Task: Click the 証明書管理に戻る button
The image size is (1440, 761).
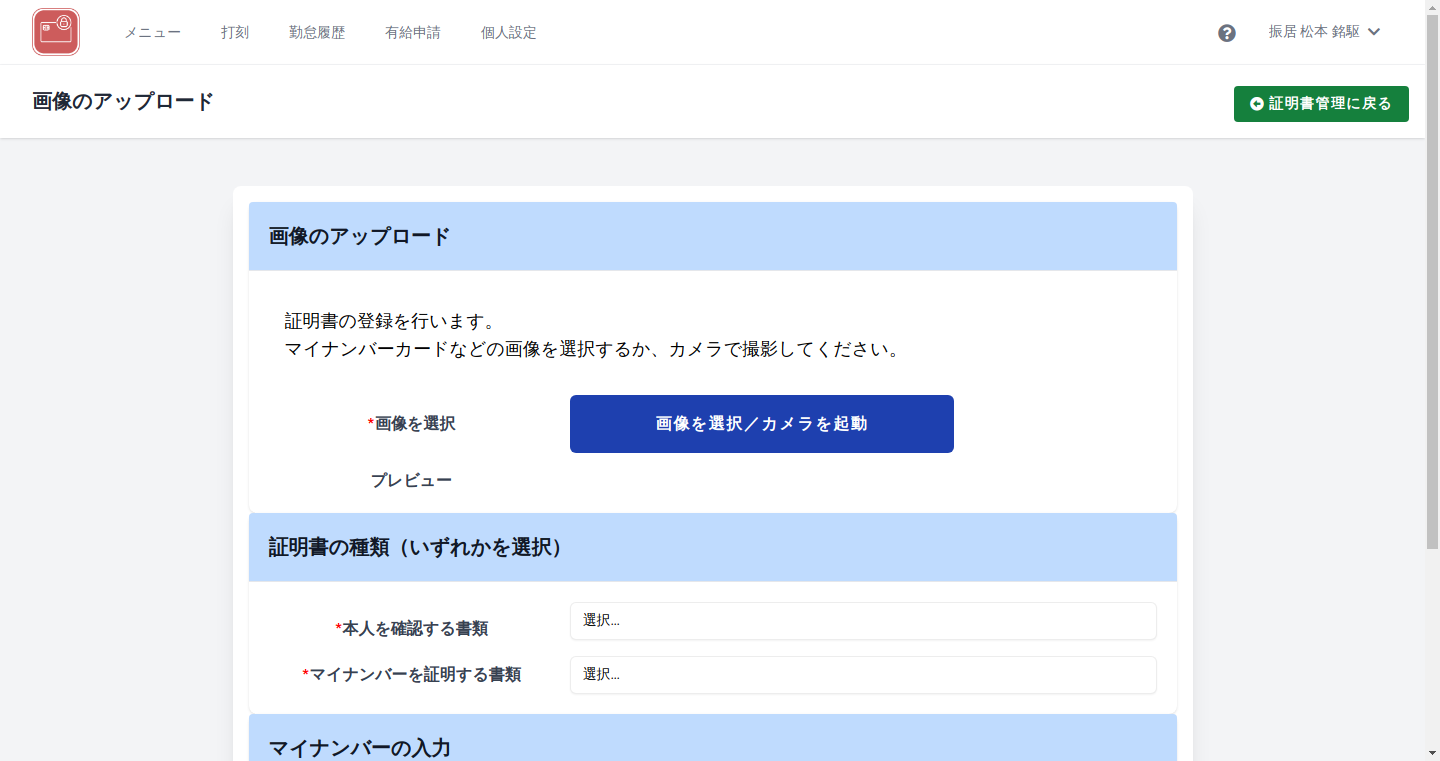Action: (x=1321, y=104)
